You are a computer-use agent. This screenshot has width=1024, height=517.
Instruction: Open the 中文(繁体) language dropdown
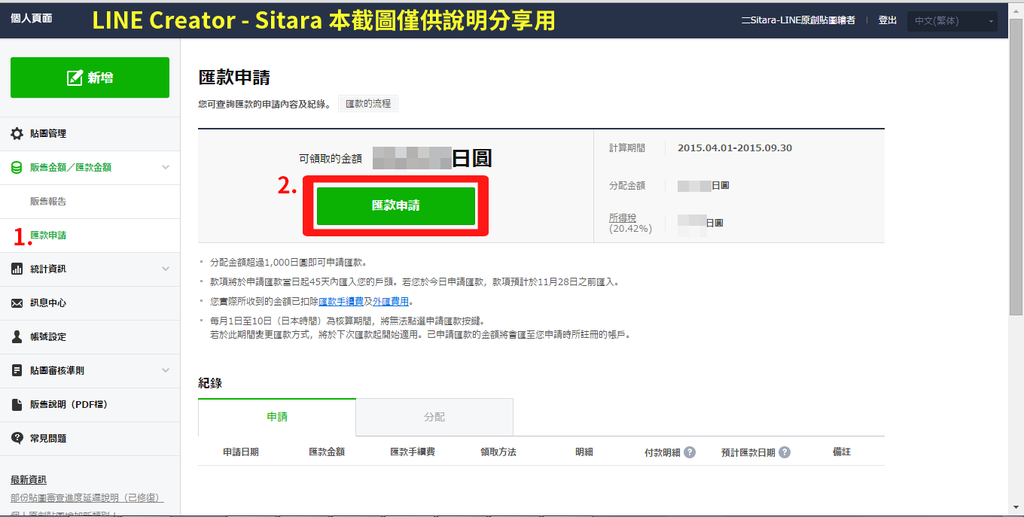click(x=952, y=21)
